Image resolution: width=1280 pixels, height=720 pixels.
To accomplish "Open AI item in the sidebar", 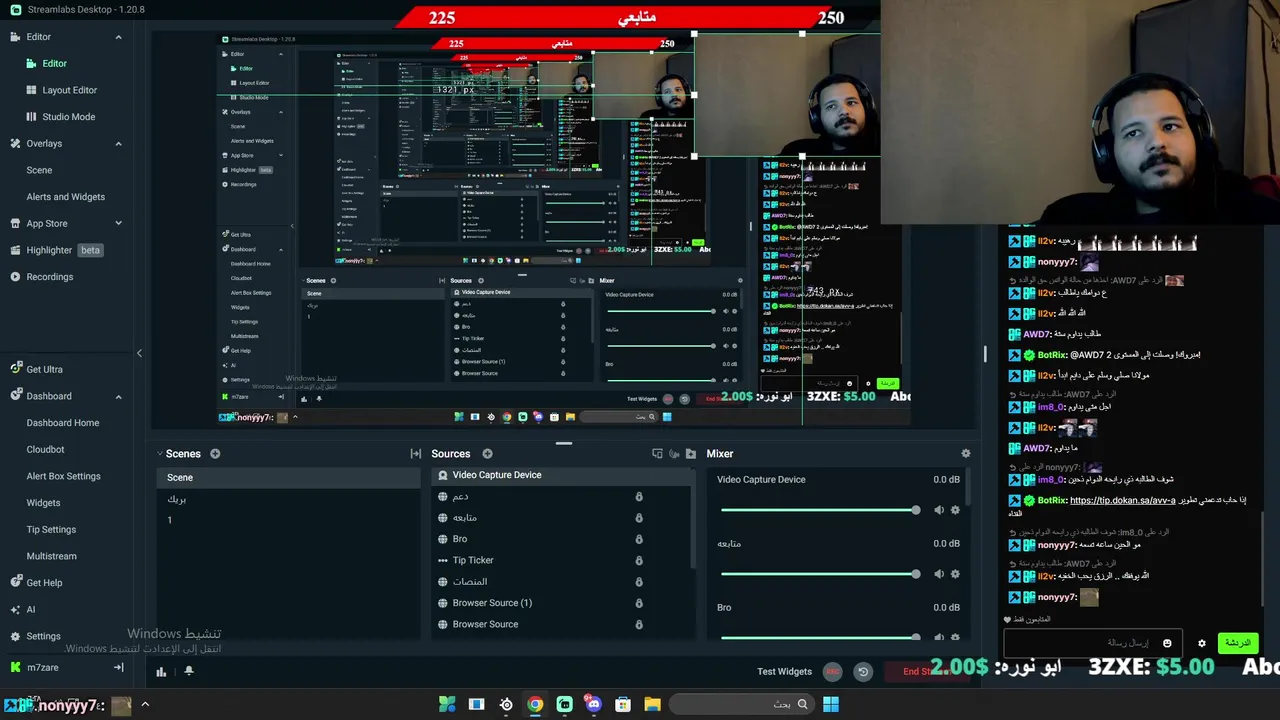I will tap(30, 609).
